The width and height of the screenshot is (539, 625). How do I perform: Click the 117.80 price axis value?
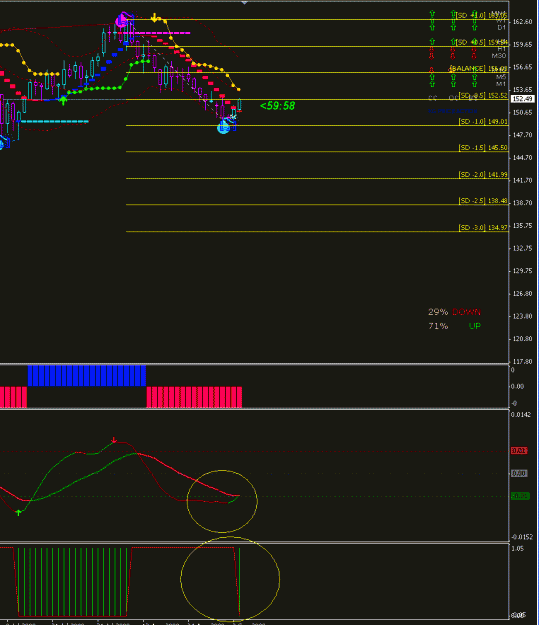tap(522, 362)
